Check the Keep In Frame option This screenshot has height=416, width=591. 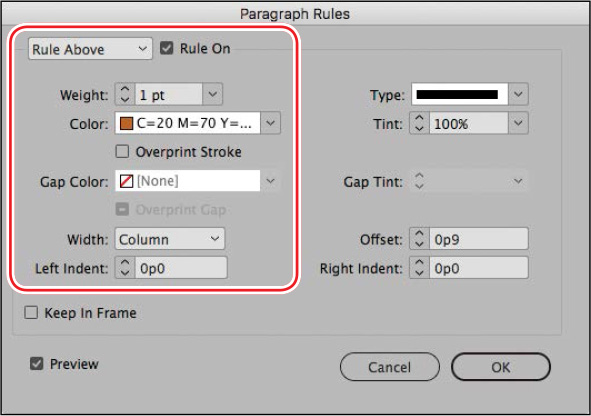[x=31, y=312]
